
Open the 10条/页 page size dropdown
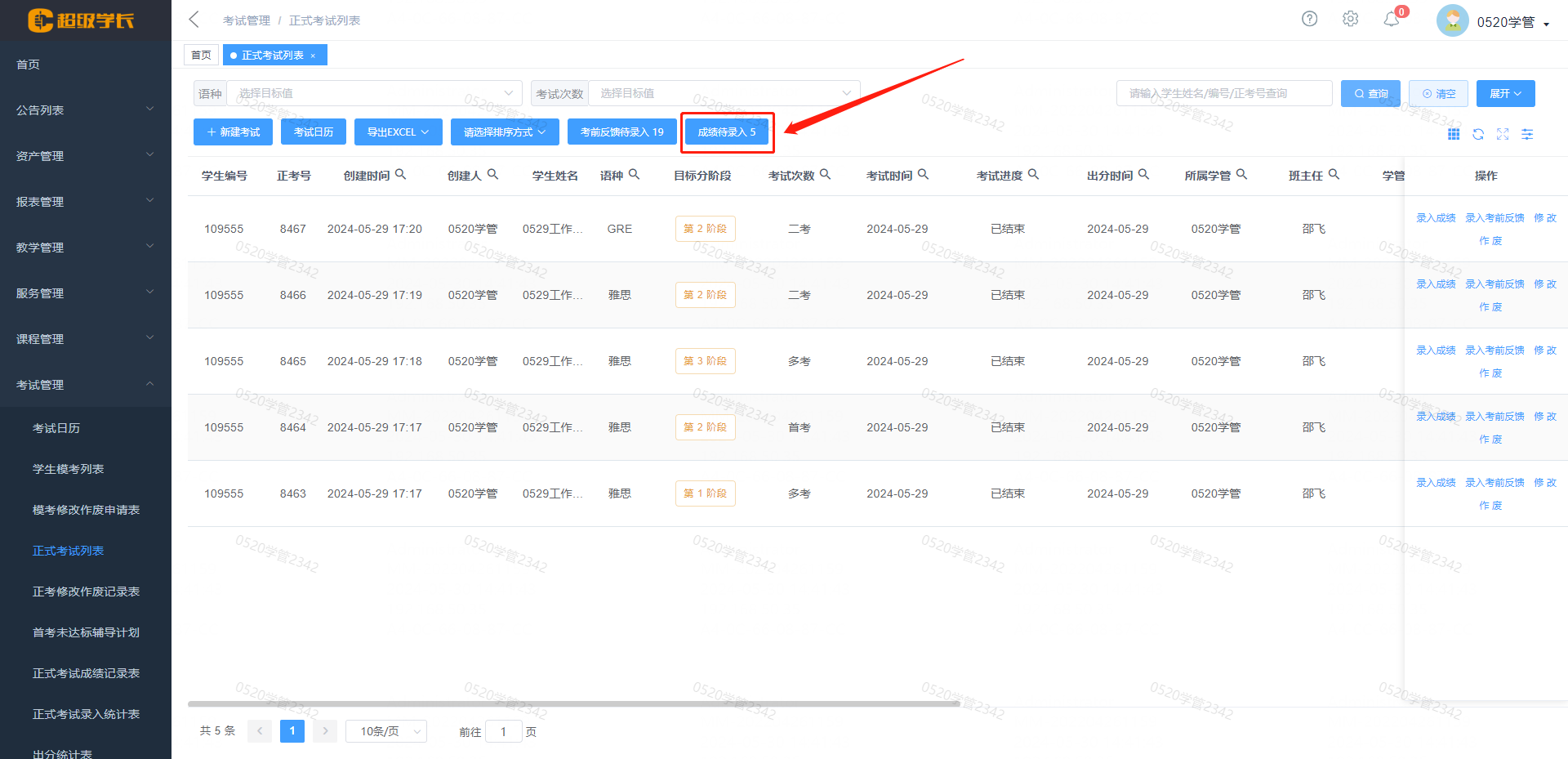pos(385,731)
